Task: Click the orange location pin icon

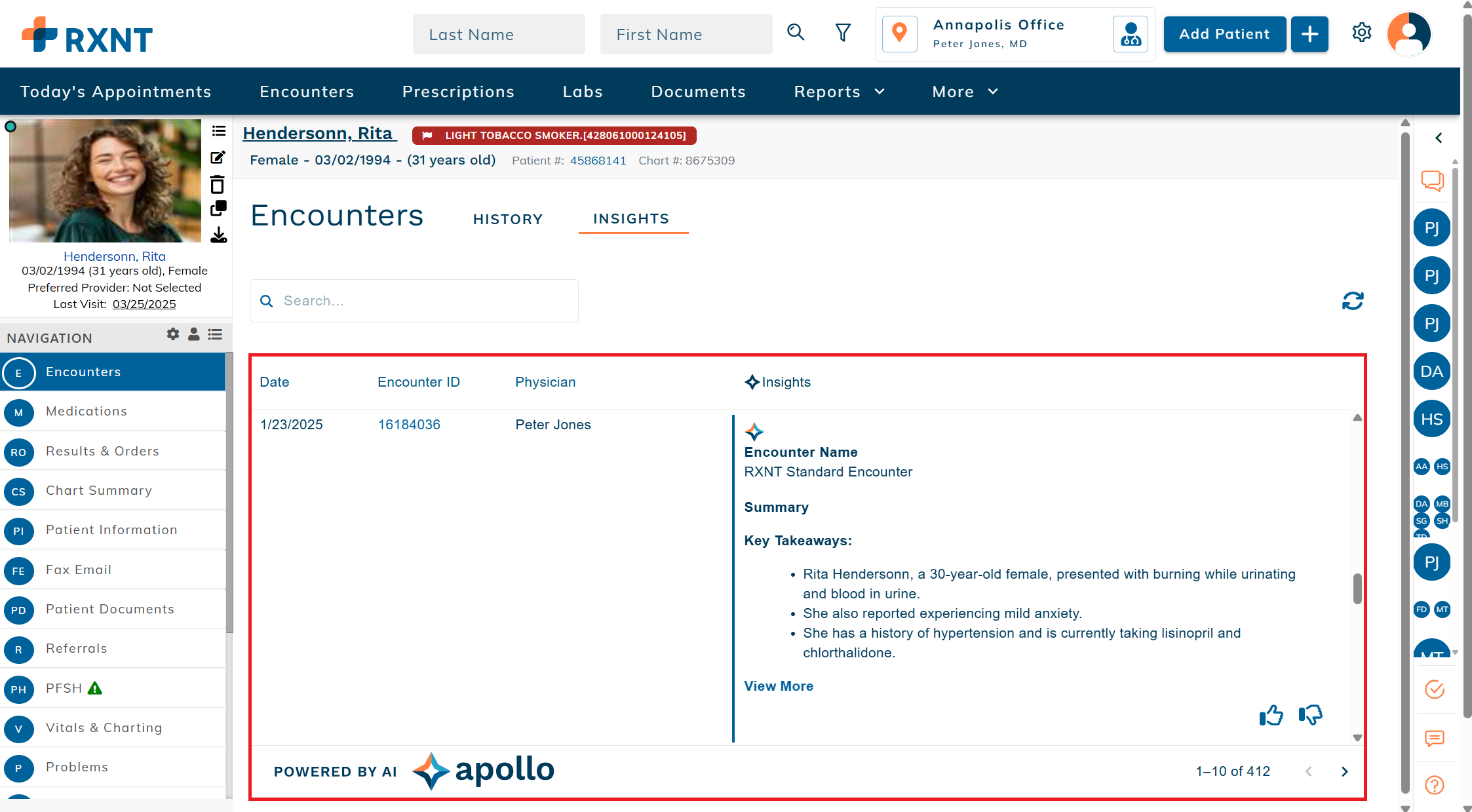Action: (900, 33)
